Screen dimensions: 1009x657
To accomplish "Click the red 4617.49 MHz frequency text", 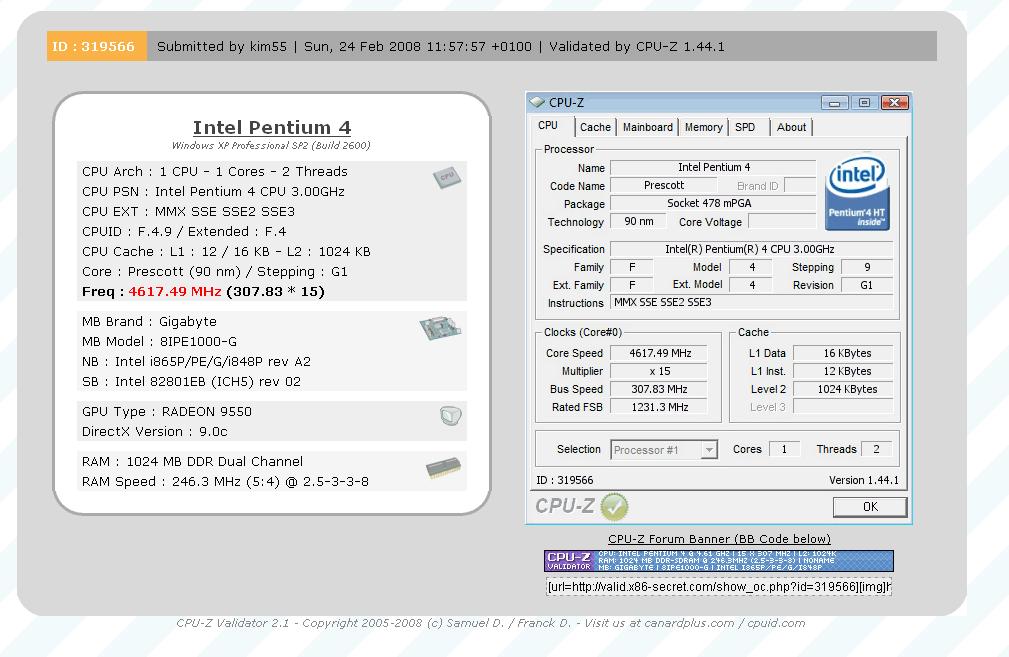I will point(175,291).
